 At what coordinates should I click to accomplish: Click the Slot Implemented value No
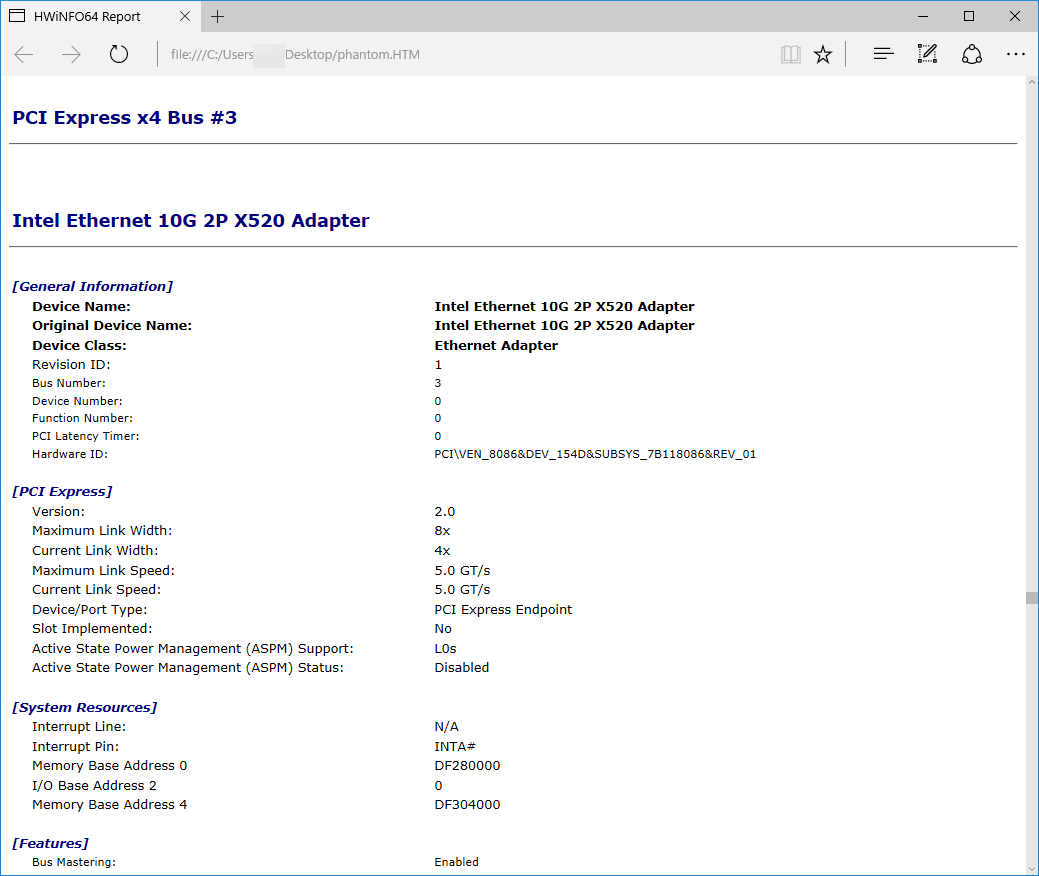(443, 629)
